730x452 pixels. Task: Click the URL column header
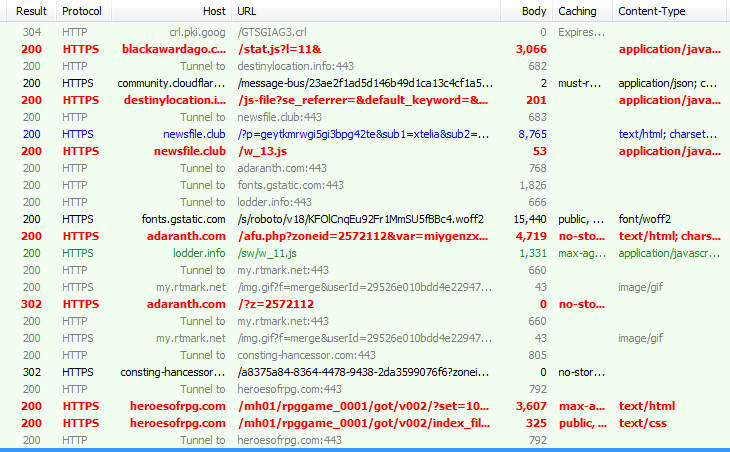click(365, 11)
